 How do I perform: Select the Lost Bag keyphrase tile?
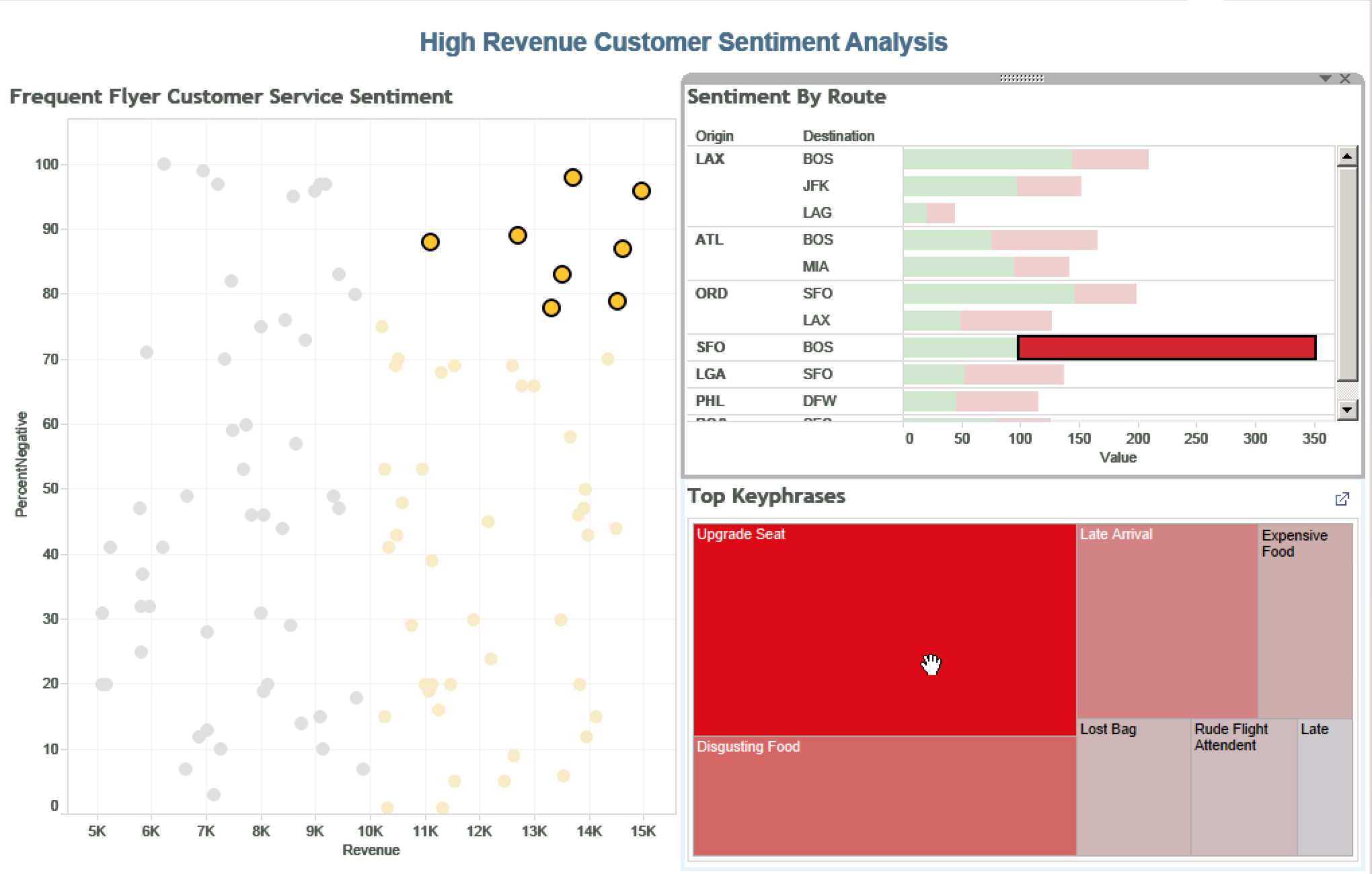1133,787
